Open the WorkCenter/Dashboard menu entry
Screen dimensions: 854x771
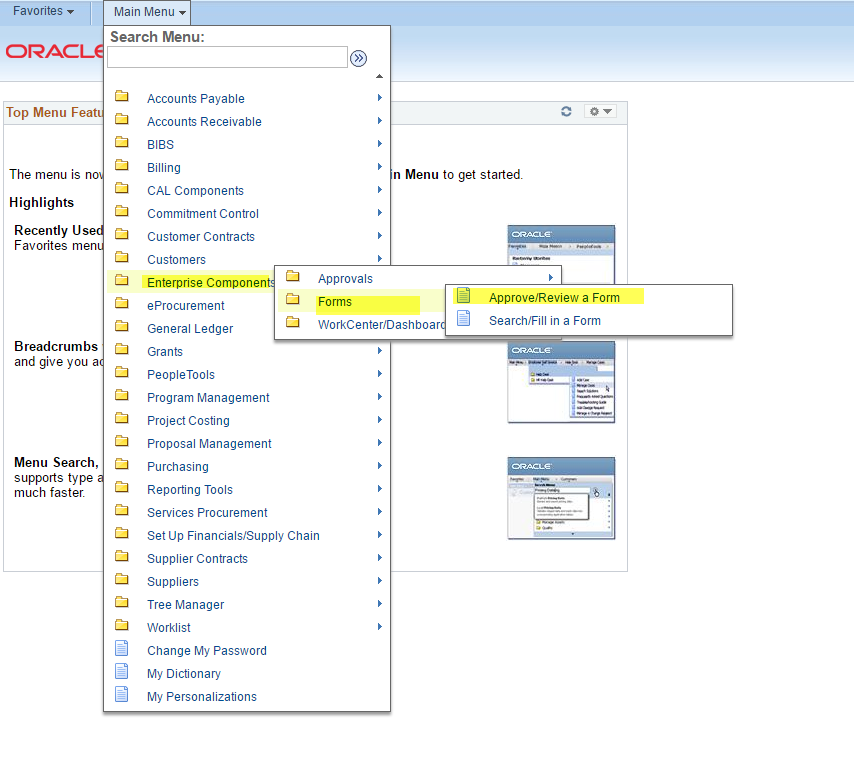pyautogui.click(x=381, y=325)
